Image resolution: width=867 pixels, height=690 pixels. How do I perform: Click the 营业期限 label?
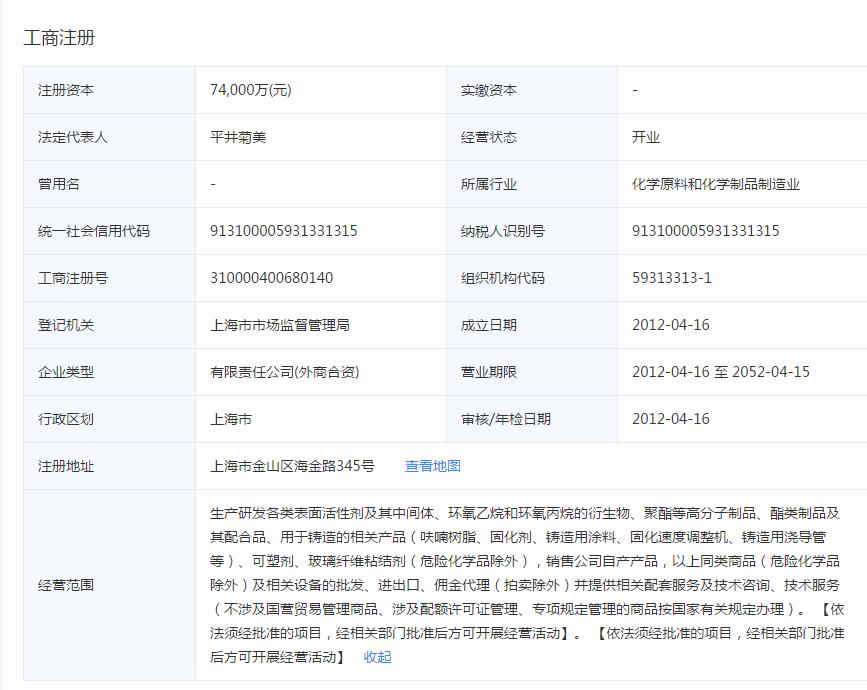pos(489,372)
